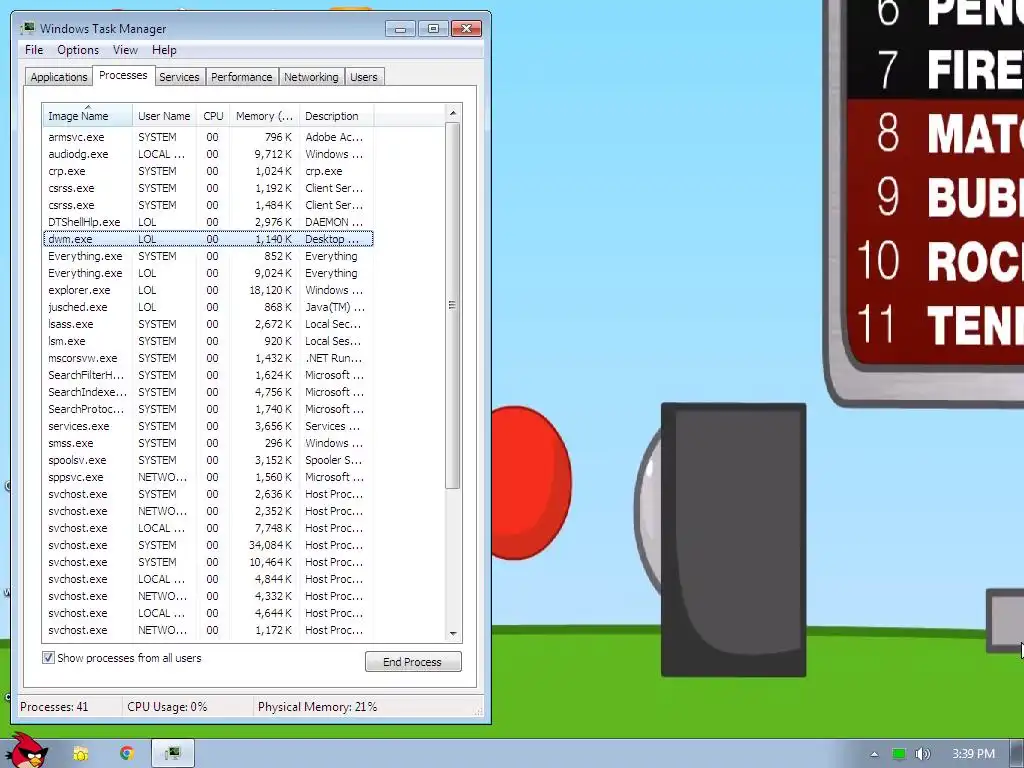Sort by the CPU column header
The height and width of the screenshot is (768, 1024).
213,116
